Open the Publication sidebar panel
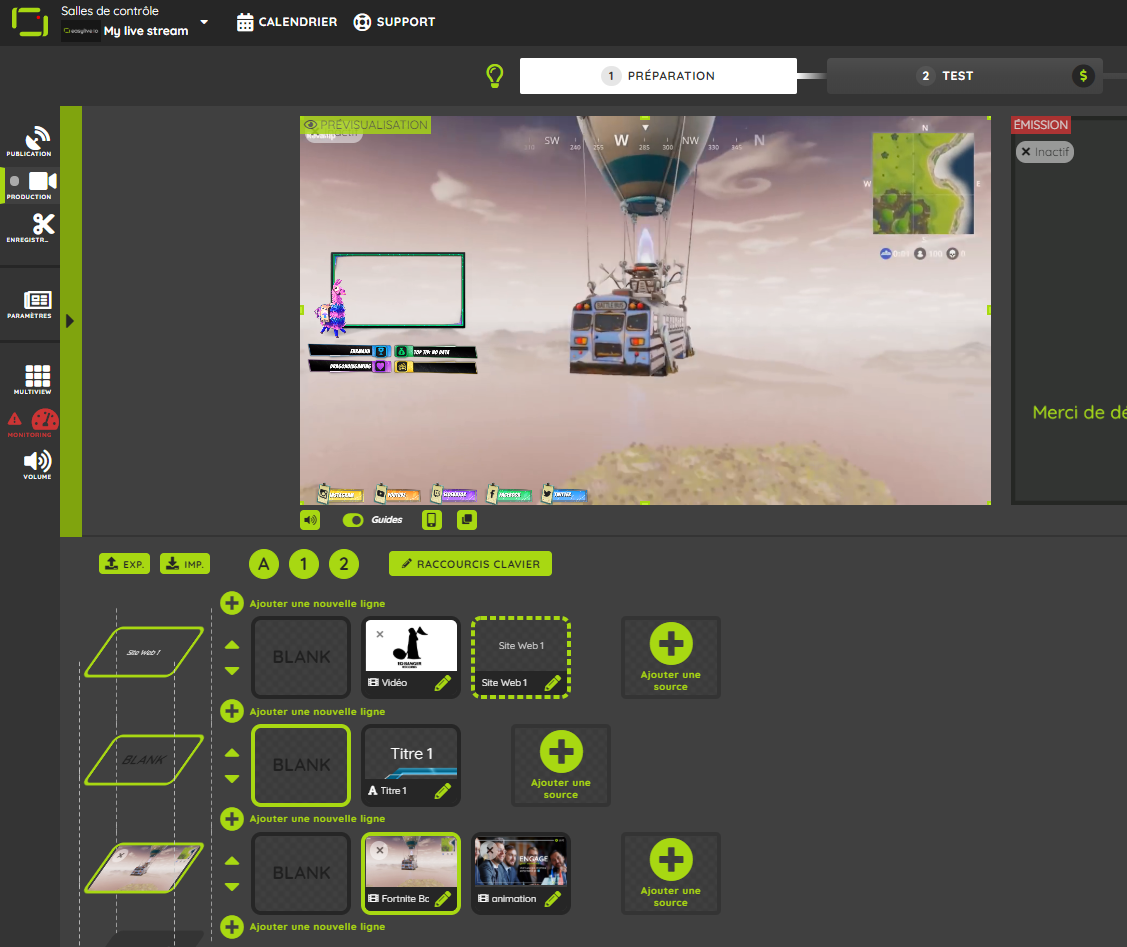The width and height of the screenshot is (1127, 947). [30, 142]
